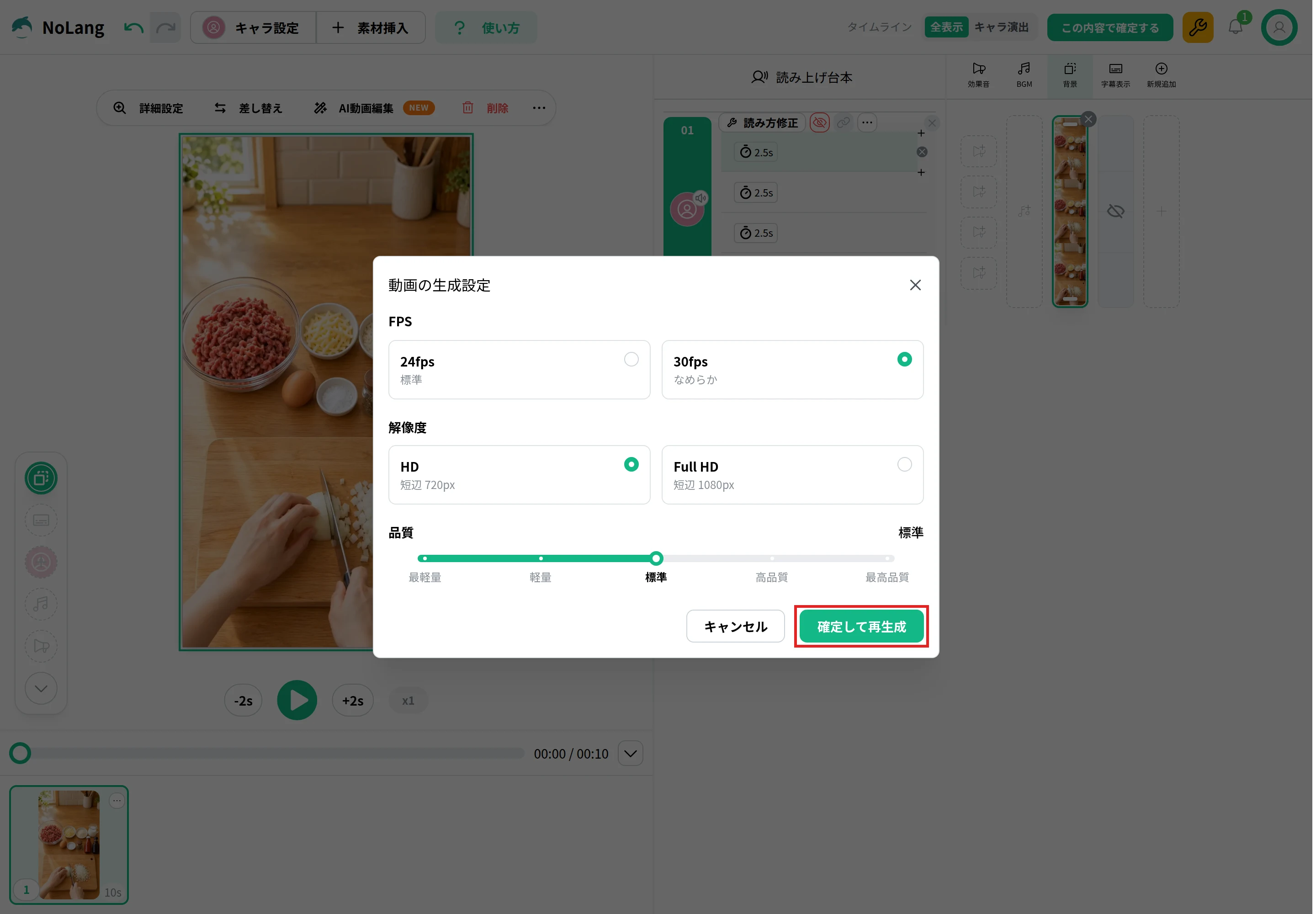
Task: Switch timeline to キャラ演出
Action: 1001,27
